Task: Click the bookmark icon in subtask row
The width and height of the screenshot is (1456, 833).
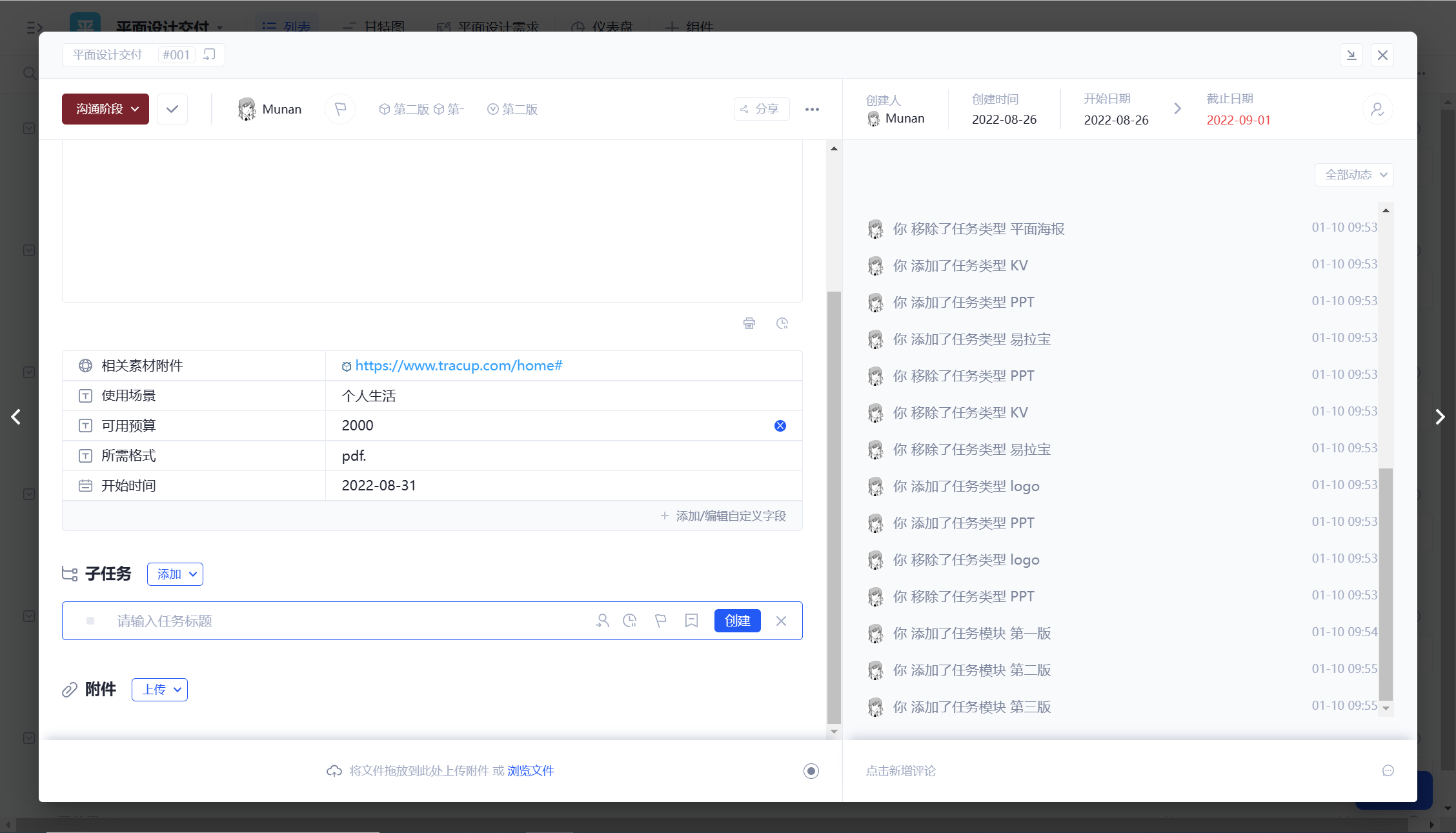Action: click(691, 621)
